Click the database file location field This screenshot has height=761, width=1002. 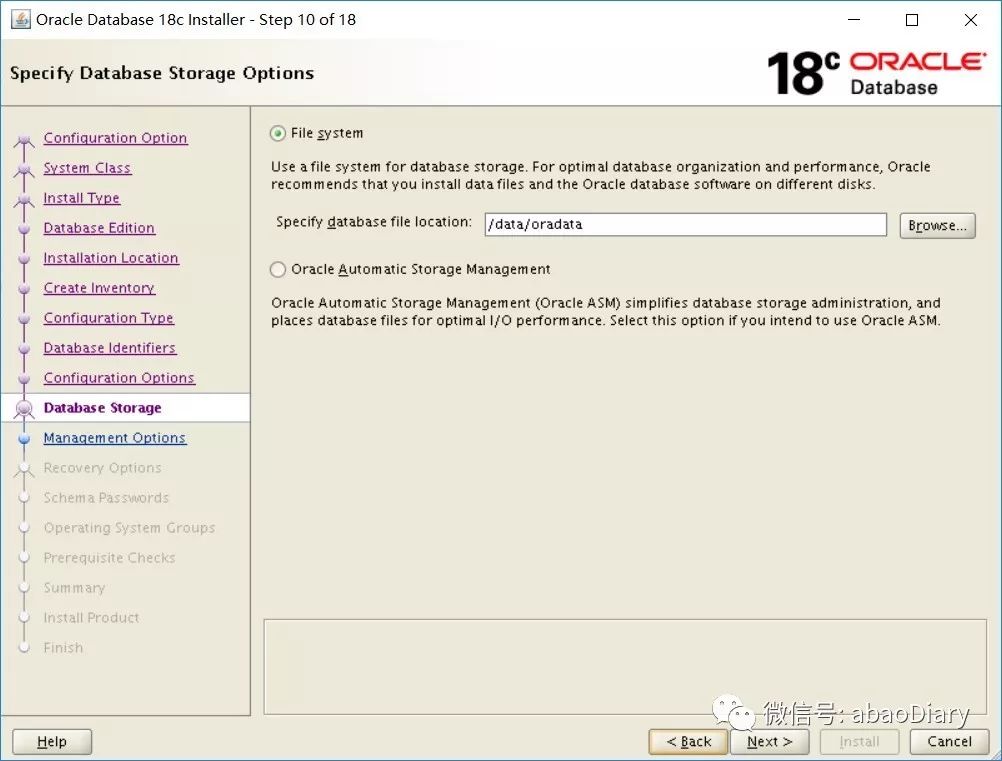pyautogui.click(x=685, y=224)
